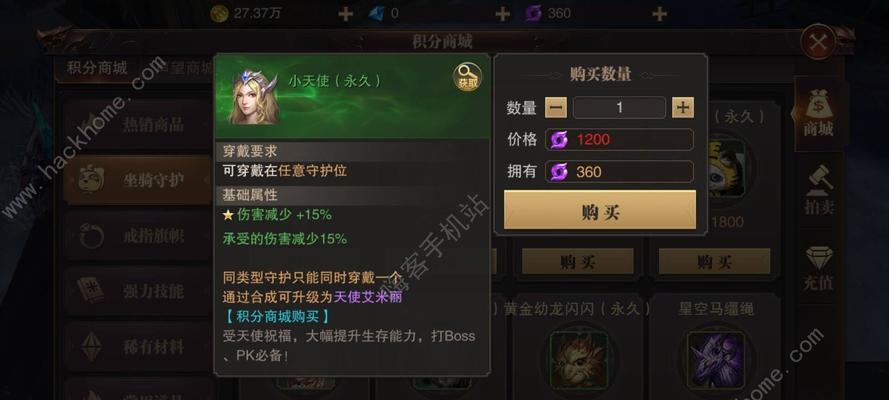
Task: Open the 充值 diamond icon
Action: [x=819, y=267]
